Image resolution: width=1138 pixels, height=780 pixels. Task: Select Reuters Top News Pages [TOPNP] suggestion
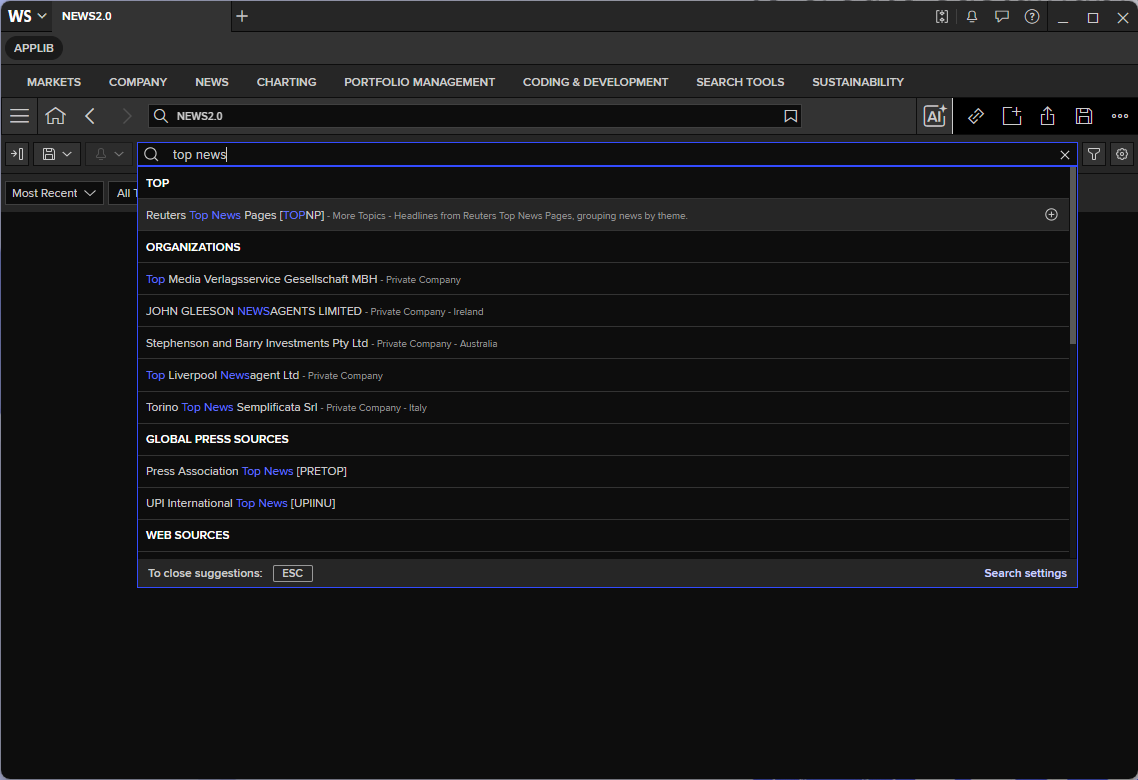tap(603, 215)
